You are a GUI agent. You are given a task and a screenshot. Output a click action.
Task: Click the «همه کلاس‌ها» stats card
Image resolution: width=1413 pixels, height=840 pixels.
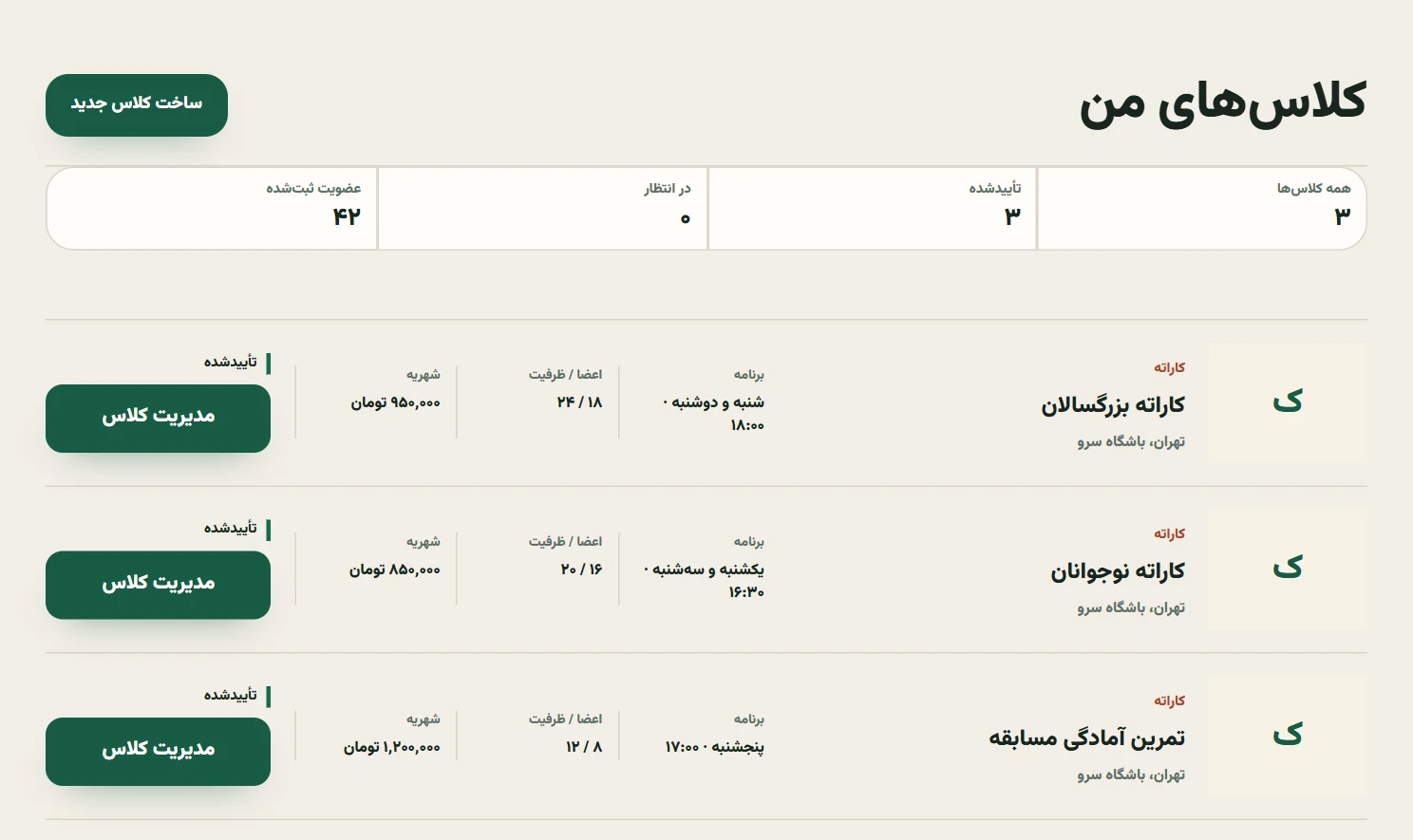[1202, 209]
